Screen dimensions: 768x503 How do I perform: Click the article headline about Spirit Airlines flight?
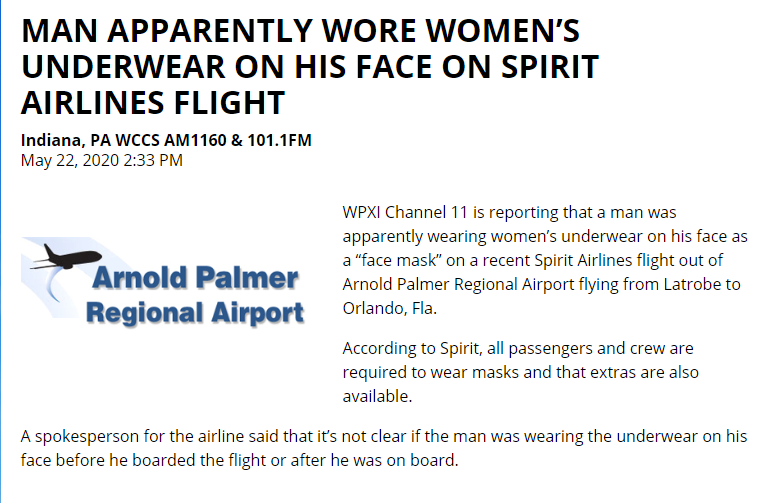coord(310,67)
